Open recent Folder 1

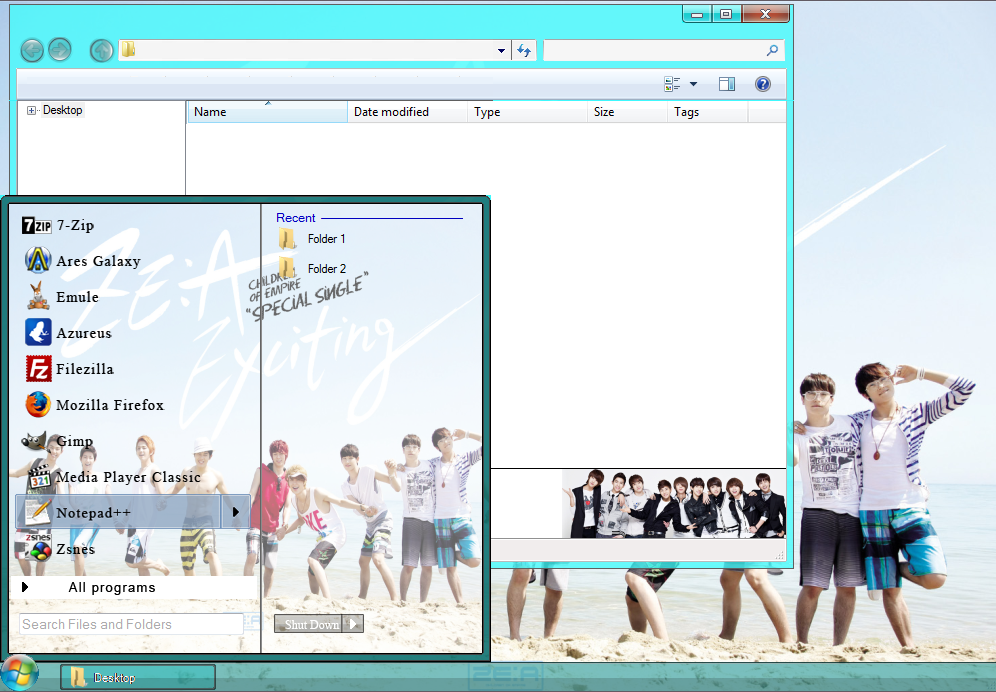pos(312,239)
